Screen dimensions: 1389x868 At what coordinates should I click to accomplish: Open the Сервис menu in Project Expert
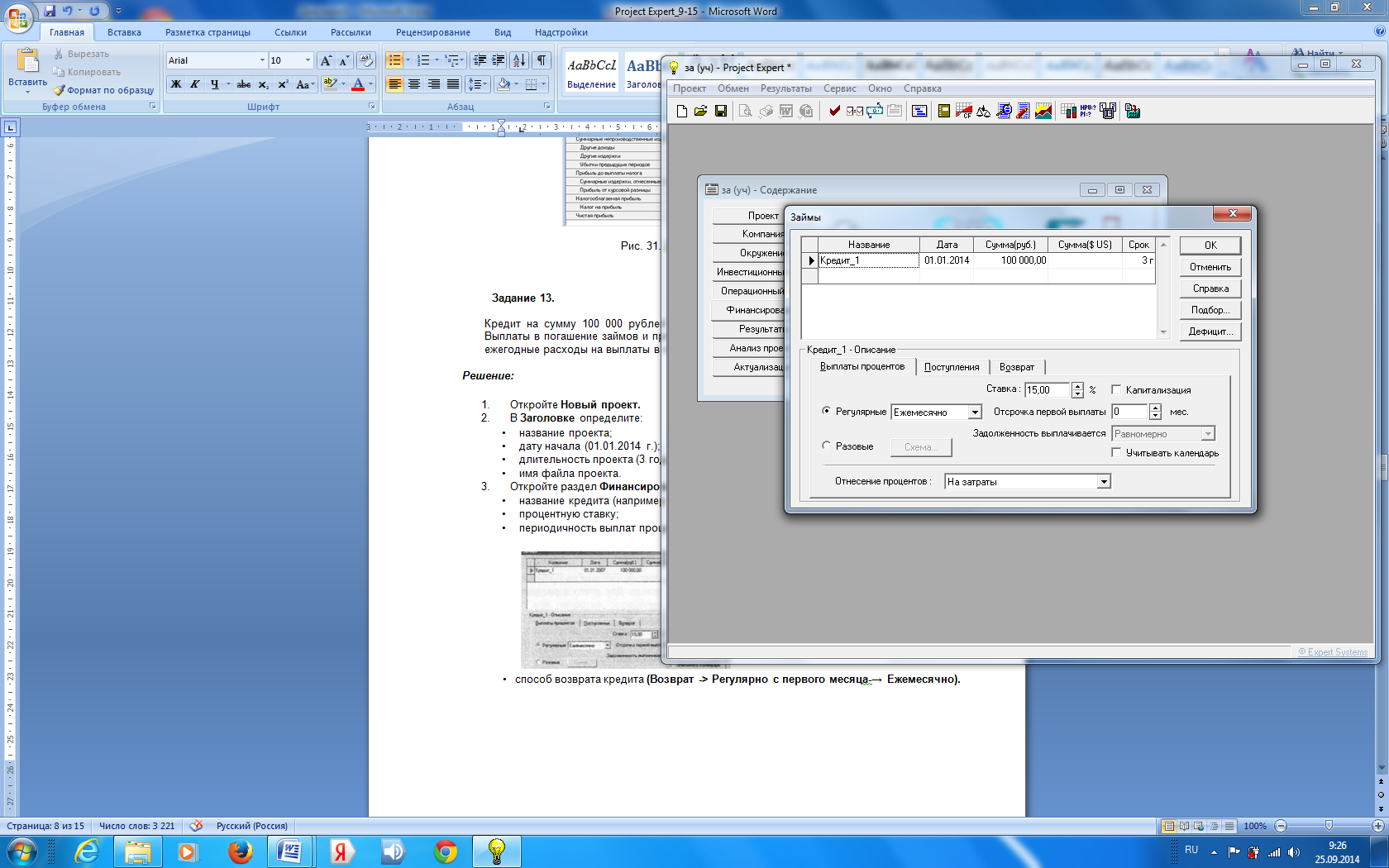pos(839,88)
